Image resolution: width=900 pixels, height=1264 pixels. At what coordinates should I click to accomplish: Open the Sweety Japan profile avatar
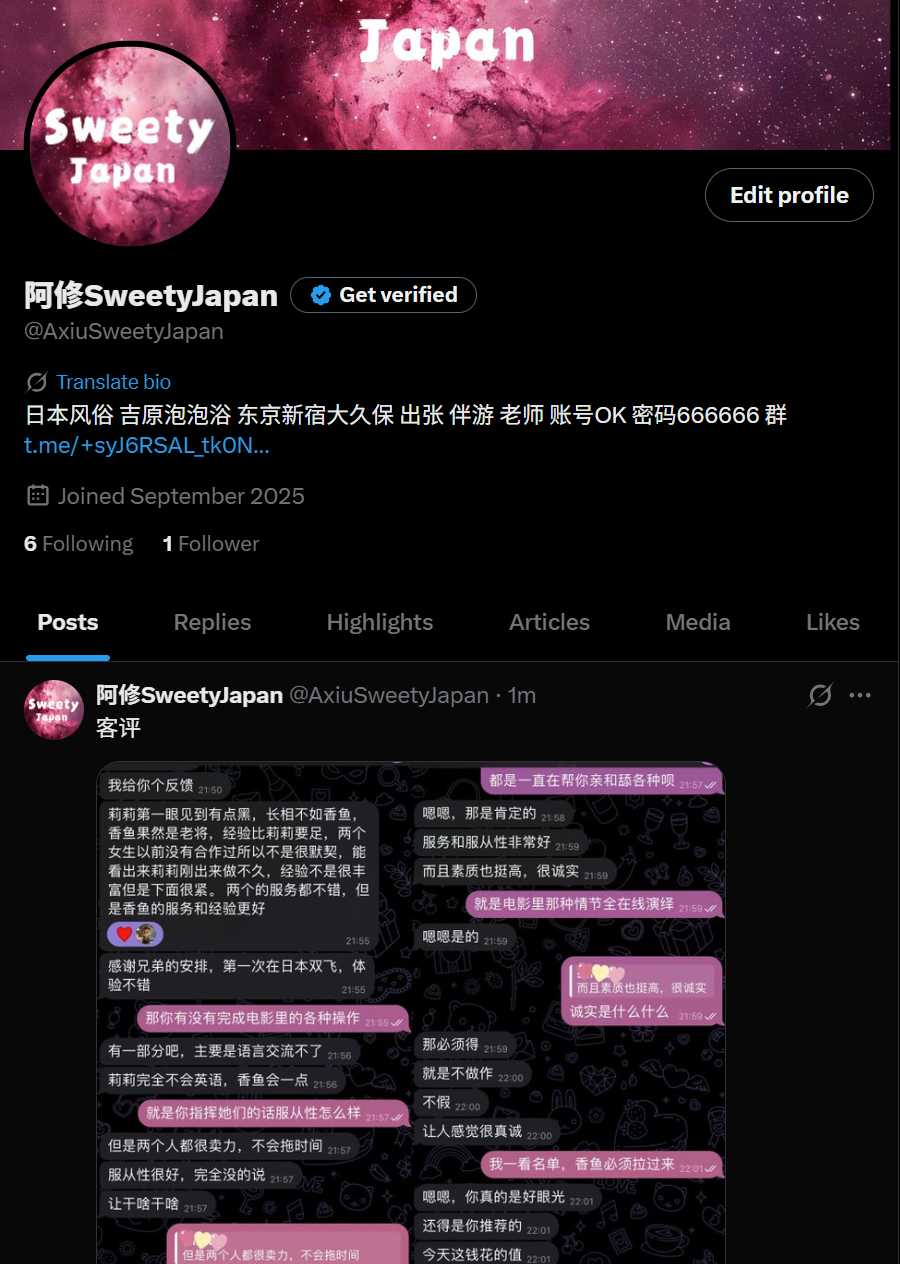(130, 146)
